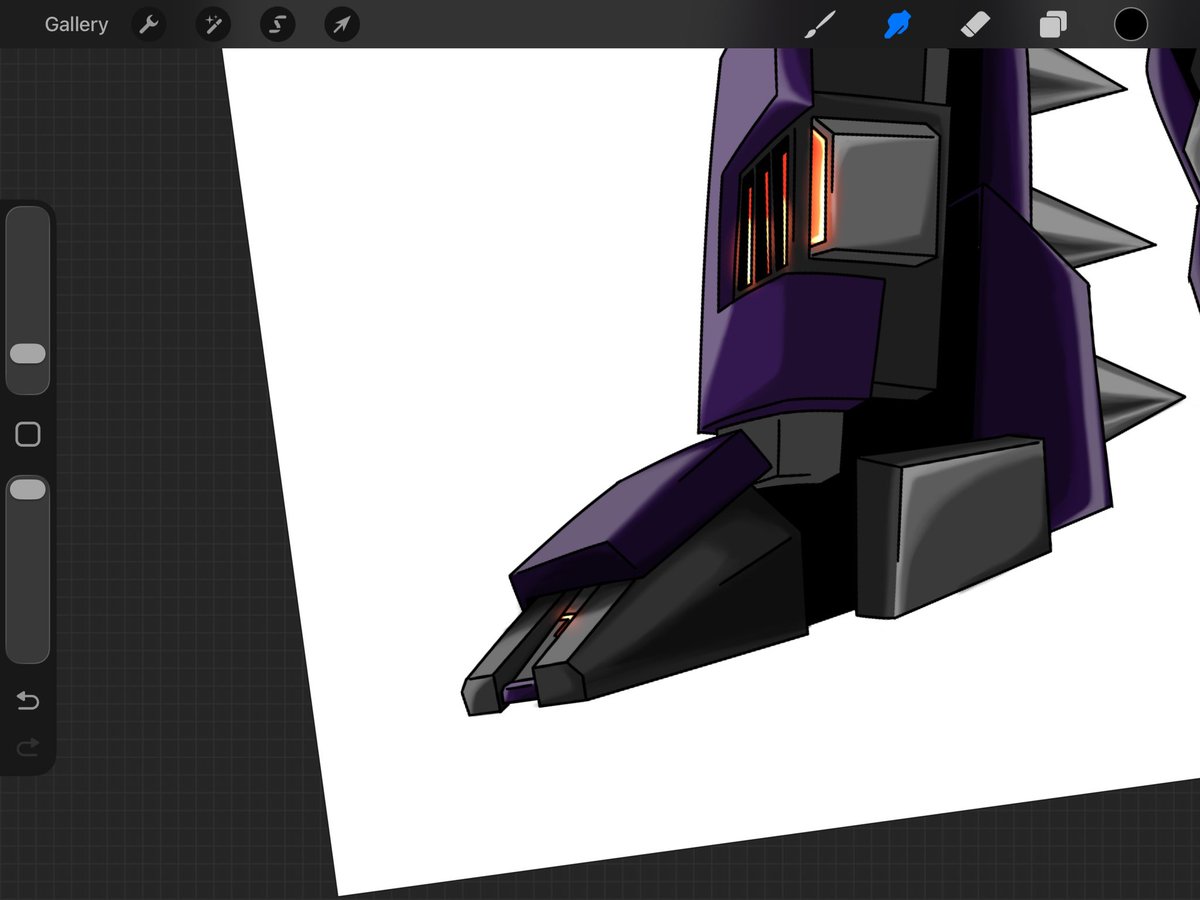Screen dimensions: 1200x900
Task: Activate the Selection S-ribbon tool
Action: 277,25
